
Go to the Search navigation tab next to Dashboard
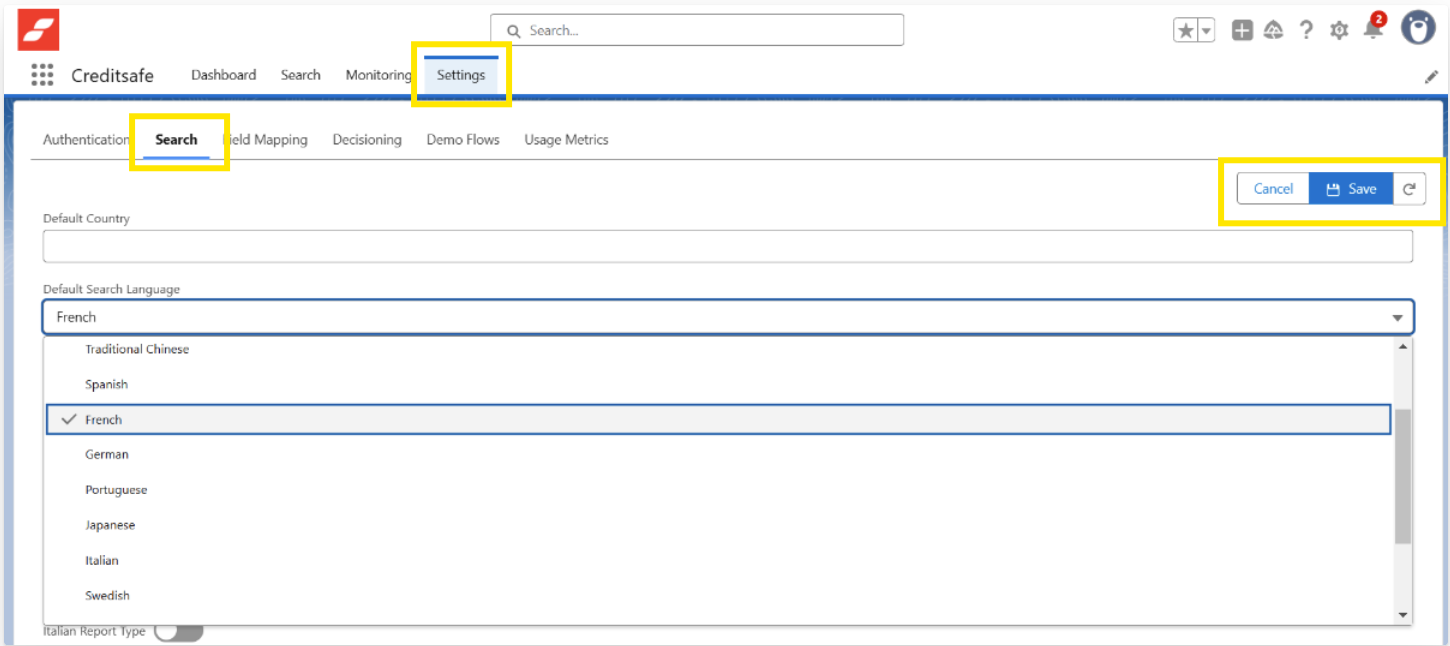point(300,75)
